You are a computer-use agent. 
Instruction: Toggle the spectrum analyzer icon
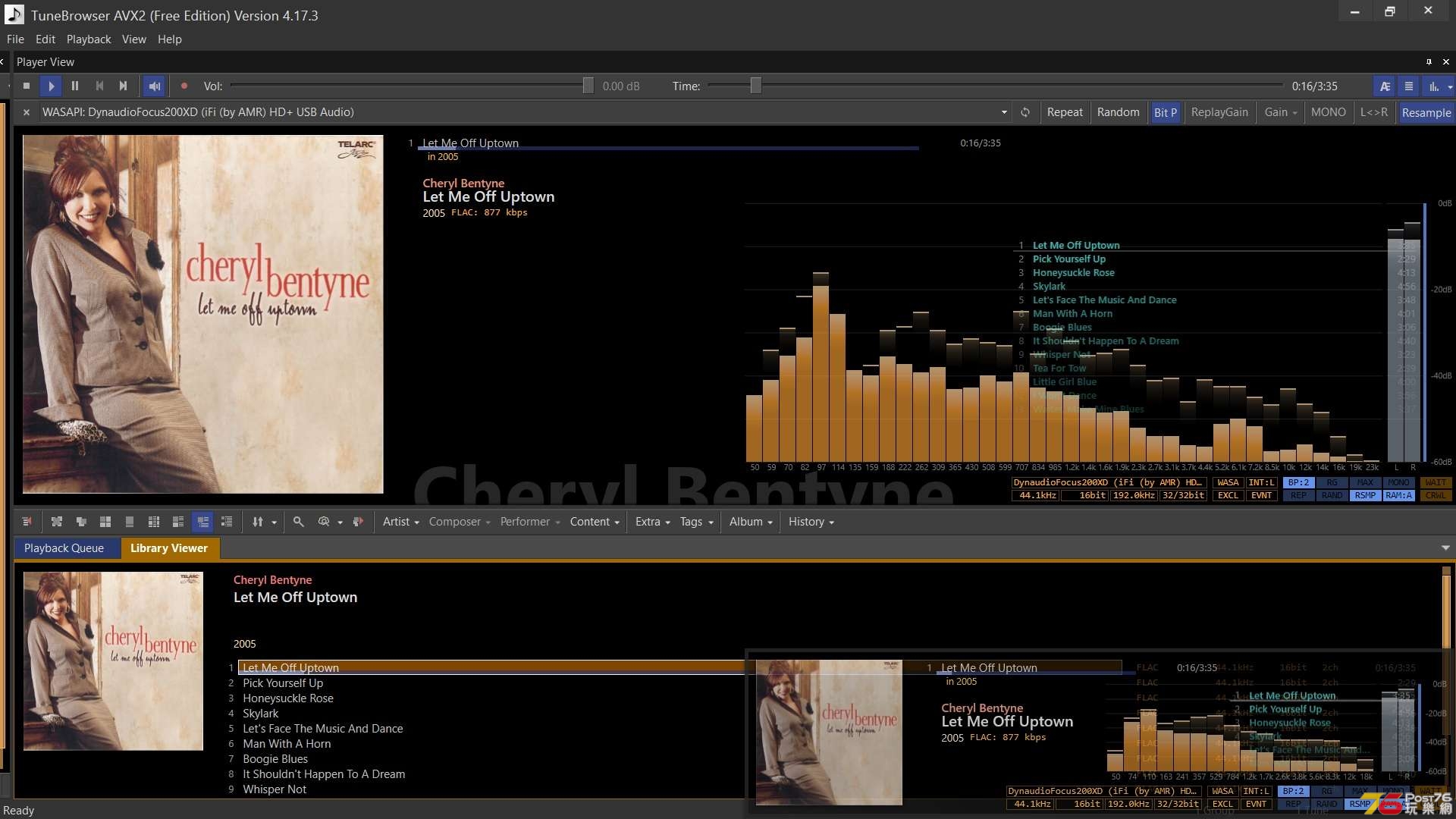(1433, 86)
